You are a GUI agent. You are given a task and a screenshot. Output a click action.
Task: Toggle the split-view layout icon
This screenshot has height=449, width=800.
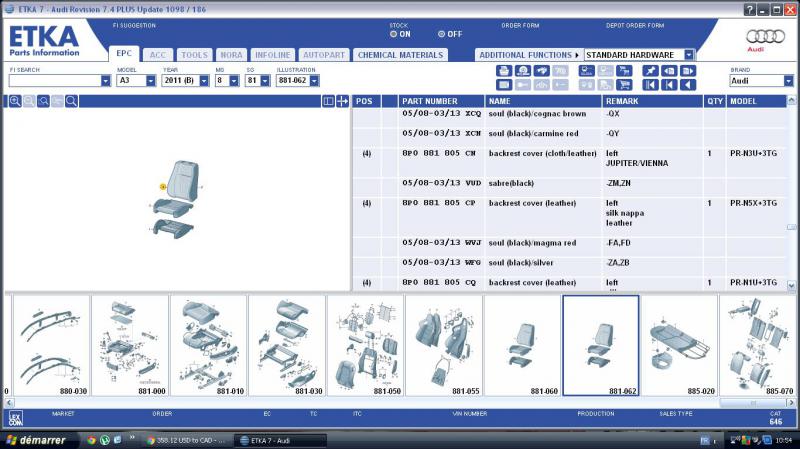pyautogui.click(x=328, y=101)
